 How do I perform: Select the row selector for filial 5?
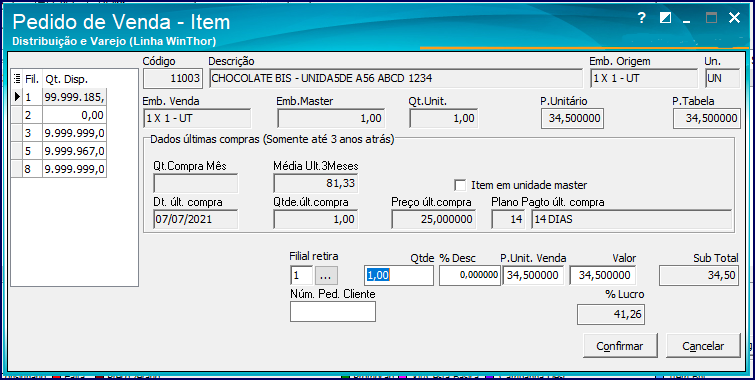point(17,151)
